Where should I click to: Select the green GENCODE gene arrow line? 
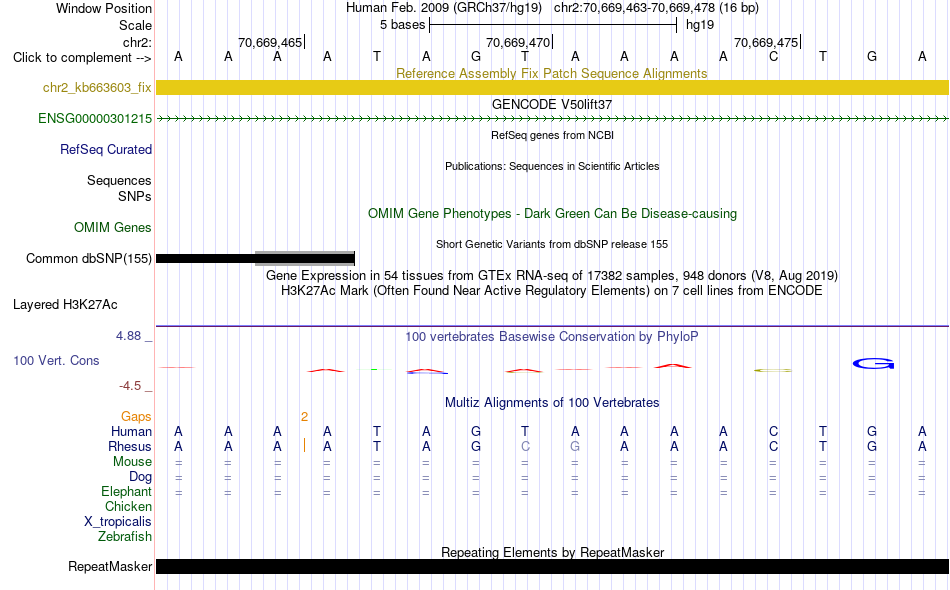click(552, 119)
